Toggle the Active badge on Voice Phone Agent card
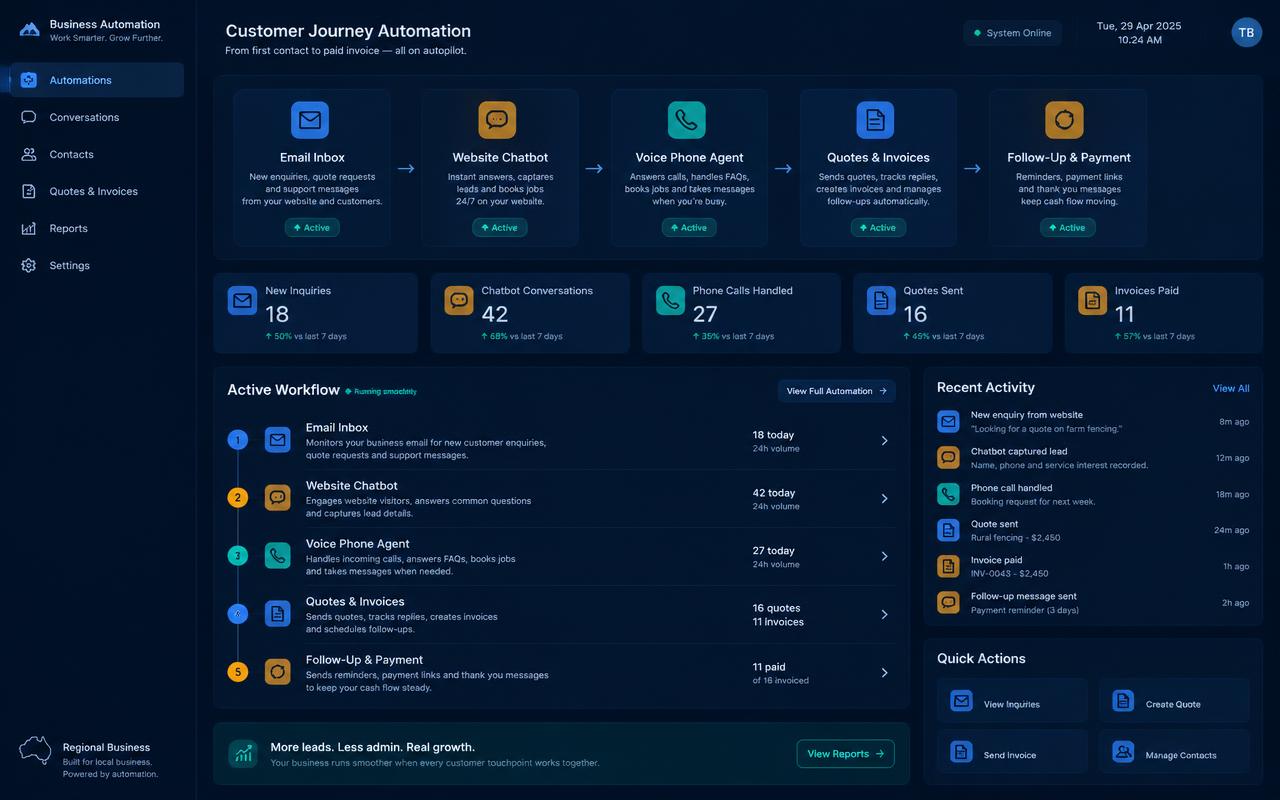The image size is (1280, 800). pos(689,228)
